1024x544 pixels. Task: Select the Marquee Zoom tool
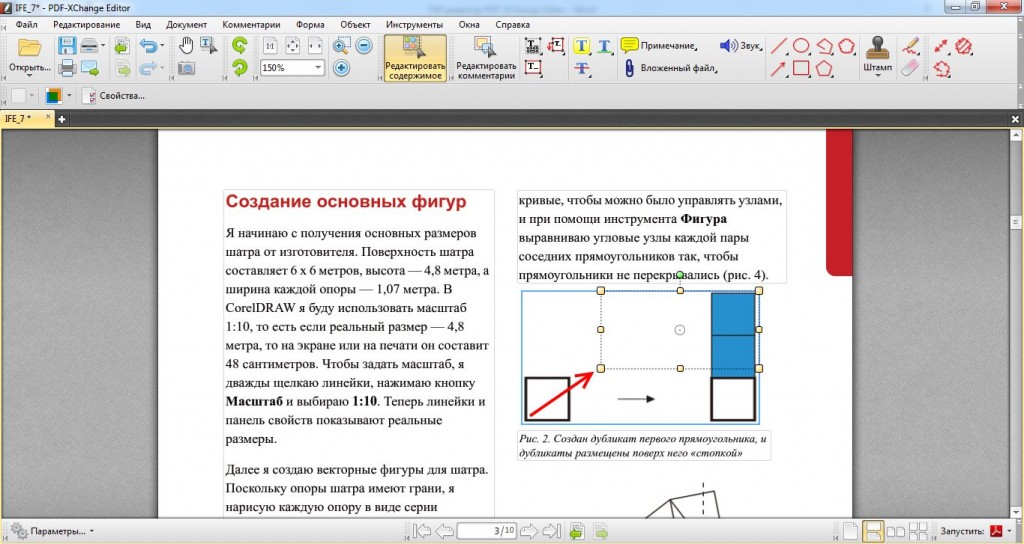coord(342,46)
